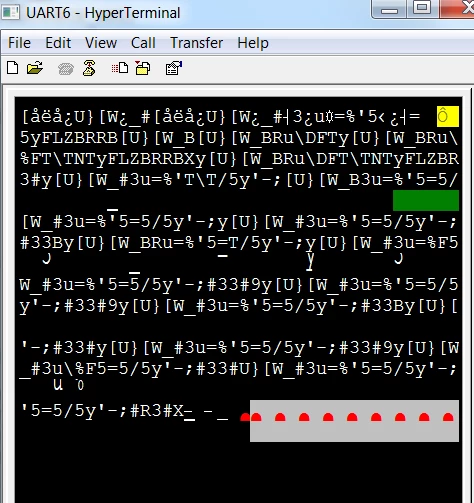This screenshot has height=503, width=474.
Task: Click terminal line starting with 5yFLZBRRB
Action: point(239,138)
